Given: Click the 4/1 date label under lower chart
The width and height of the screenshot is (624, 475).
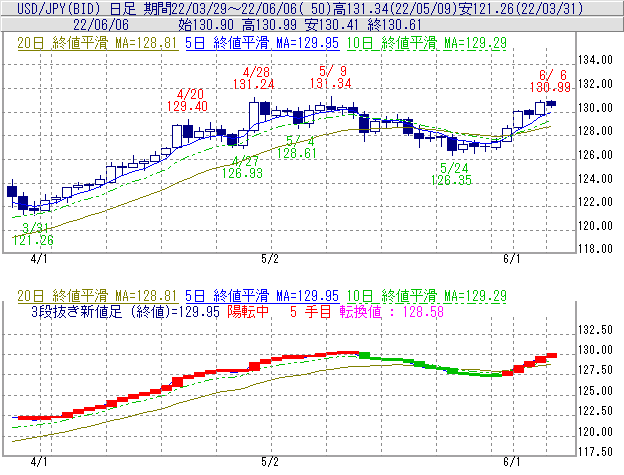Looking at the screenshot, I should [39, 461].
